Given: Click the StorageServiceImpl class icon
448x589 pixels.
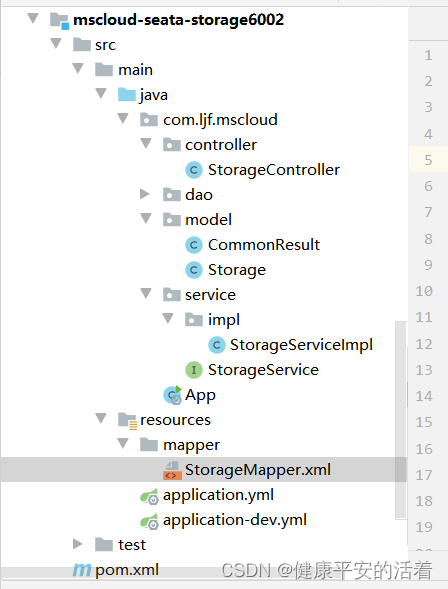Looking at the screenshot, I should coord(217,345).
